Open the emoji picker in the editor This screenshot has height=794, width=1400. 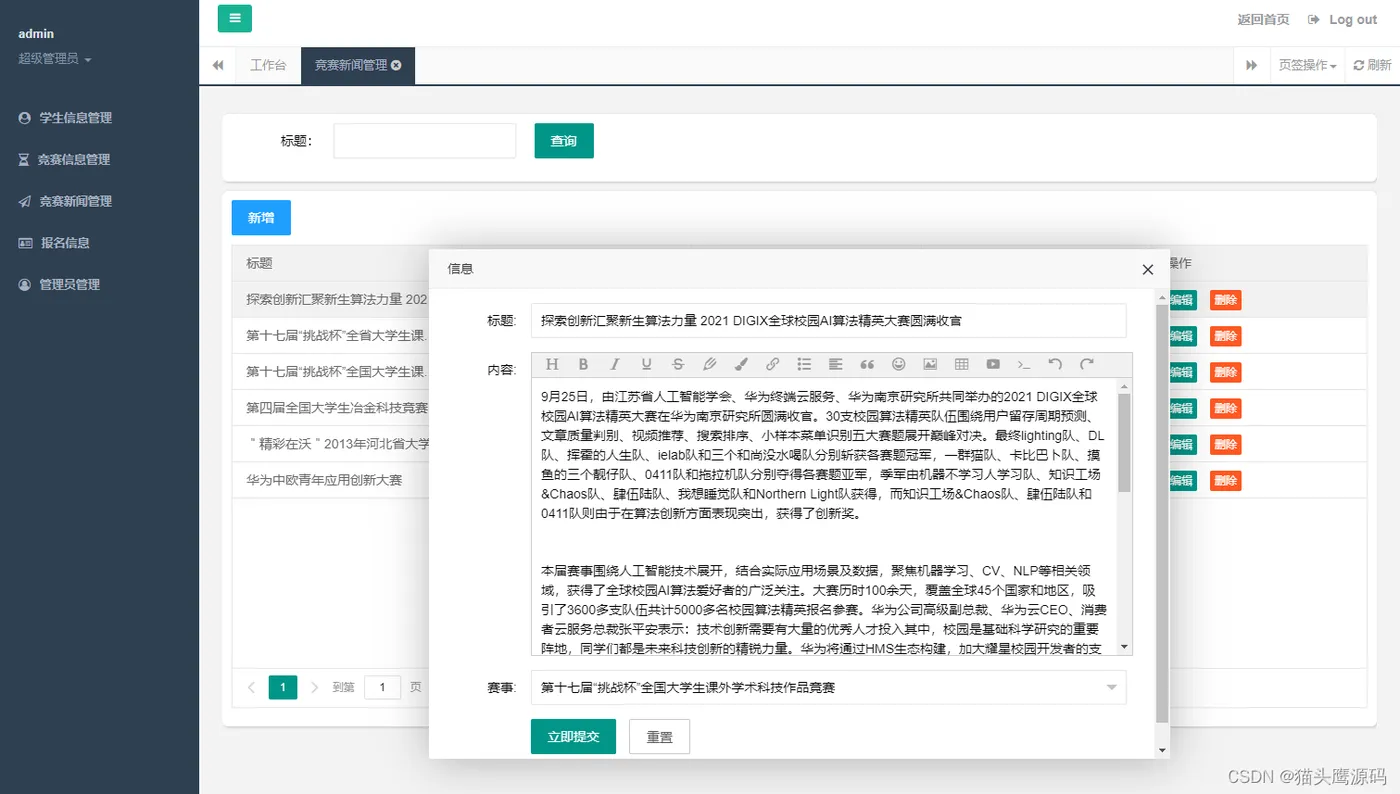(x=899, y=364)
